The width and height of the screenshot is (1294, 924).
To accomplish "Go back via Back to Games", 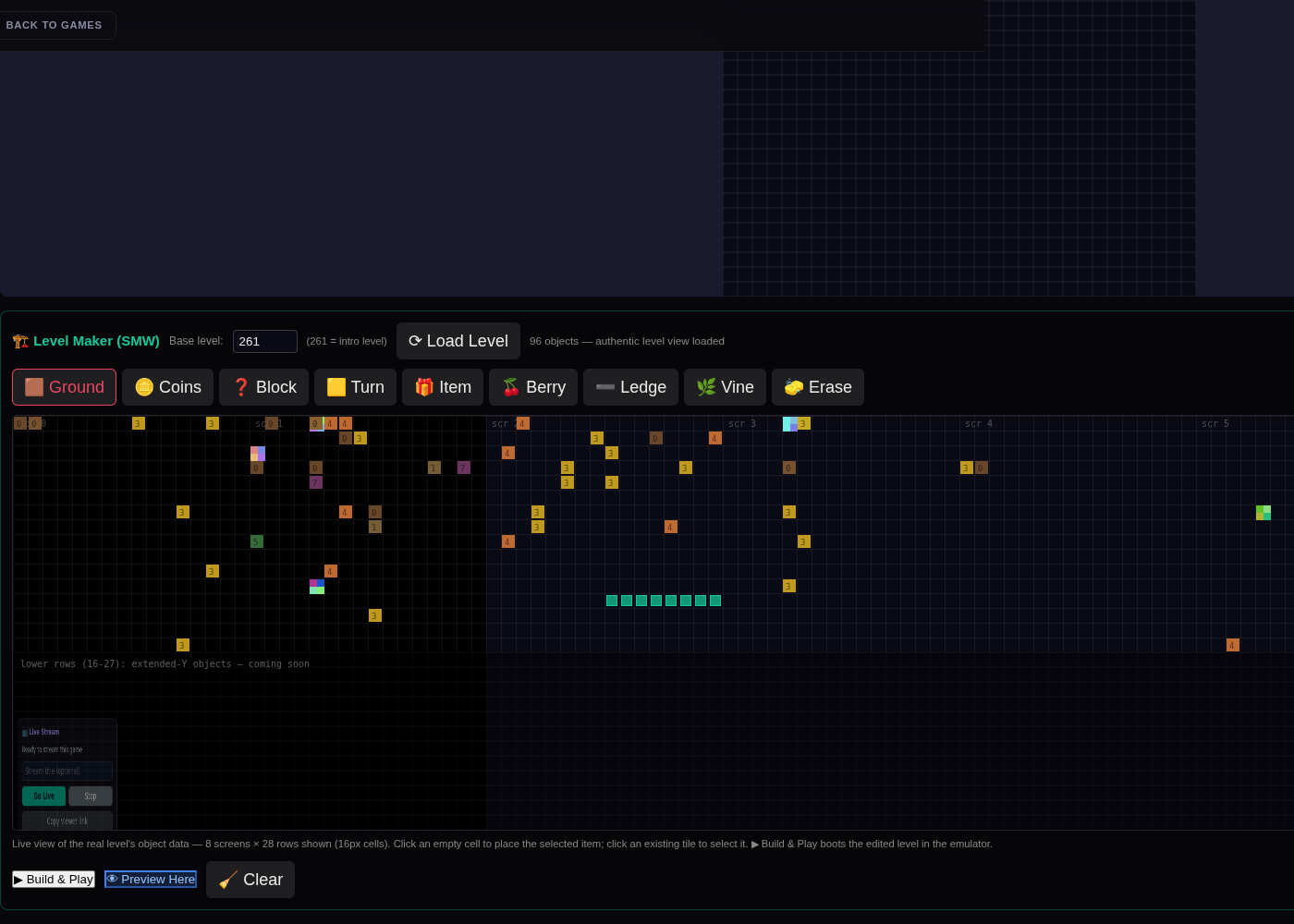I will [x=54, y=25].
